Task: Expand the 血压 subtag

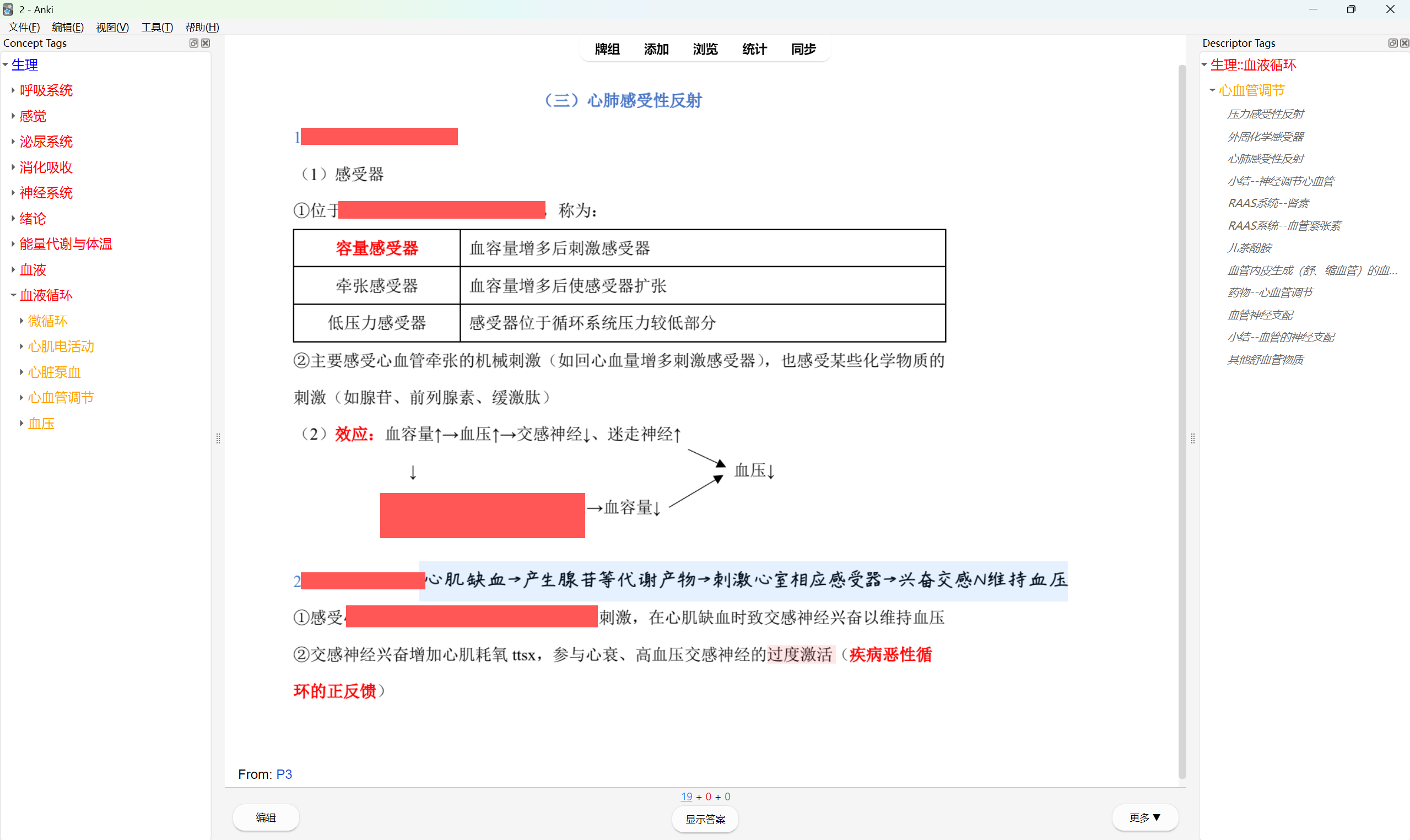Action: point(21,423)
